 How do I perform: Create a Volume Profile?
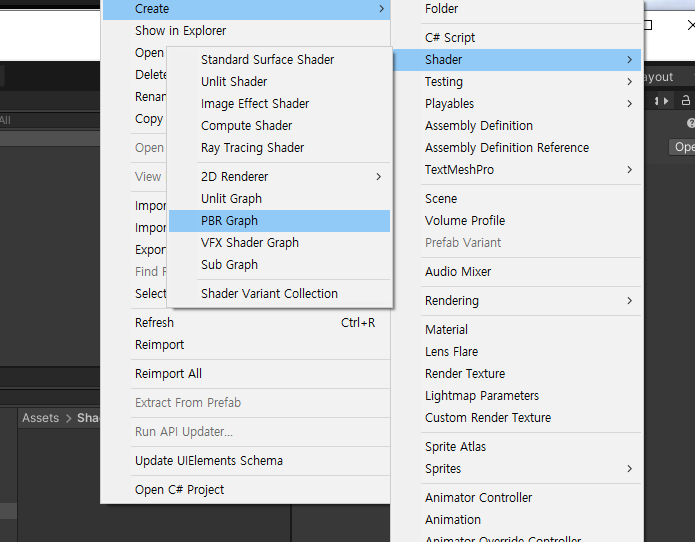[x=517, y=221]
